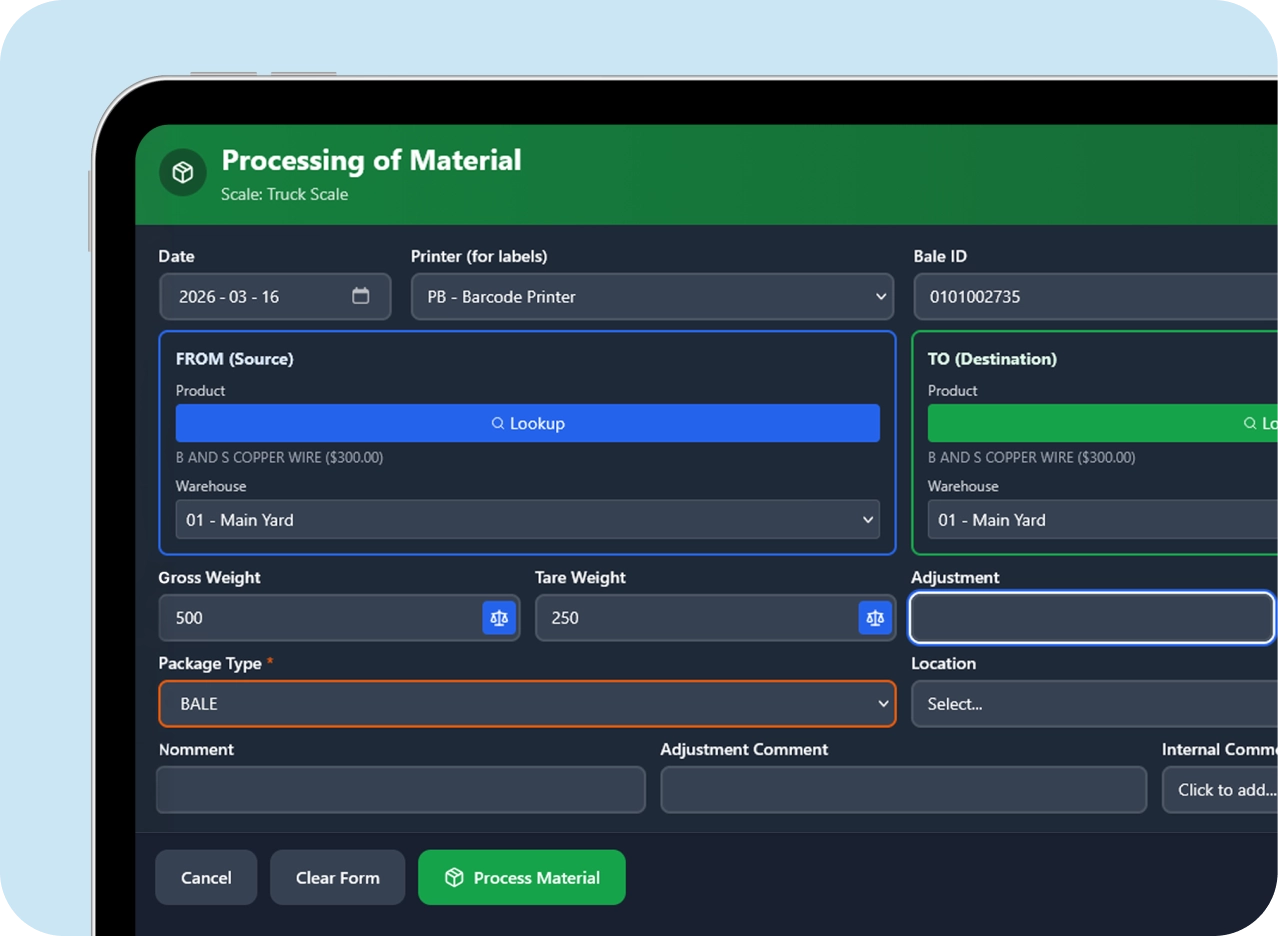The height and width of the screenshot is (936, 1278).
Task: Click TO product text 'B AND S COPPER WIRE'
Action: click(1031, 458)
